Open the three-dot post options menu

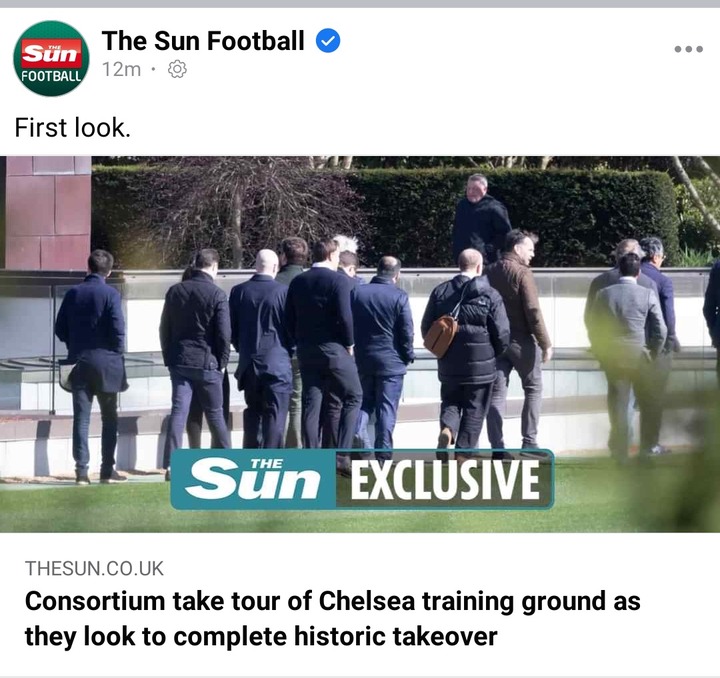[x=688, y=49]
